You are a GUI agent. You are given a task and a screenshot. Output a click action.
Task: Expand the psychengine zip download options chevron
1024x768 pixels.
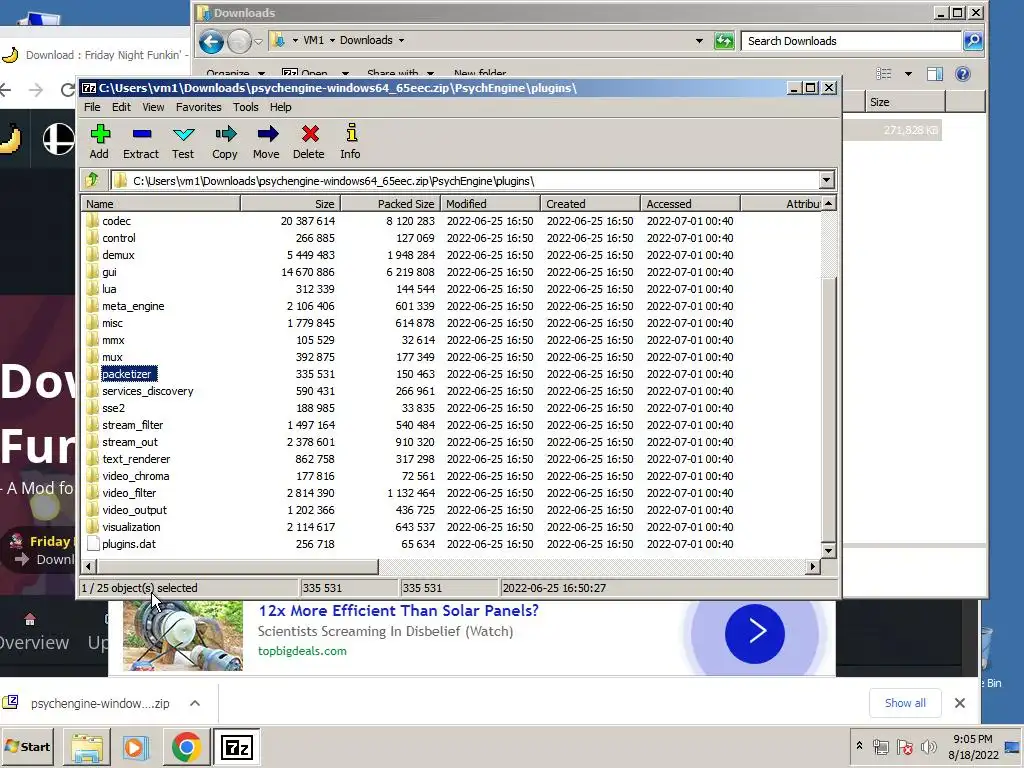195,703
